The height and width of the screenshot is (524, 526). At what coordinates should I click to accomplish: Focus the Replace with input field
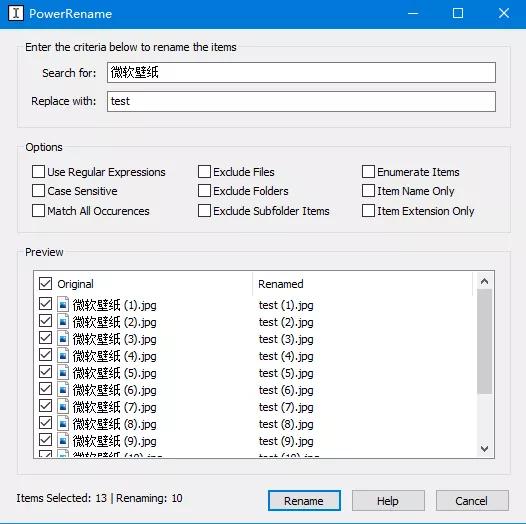pyautogui.click(x=301, y=101)
